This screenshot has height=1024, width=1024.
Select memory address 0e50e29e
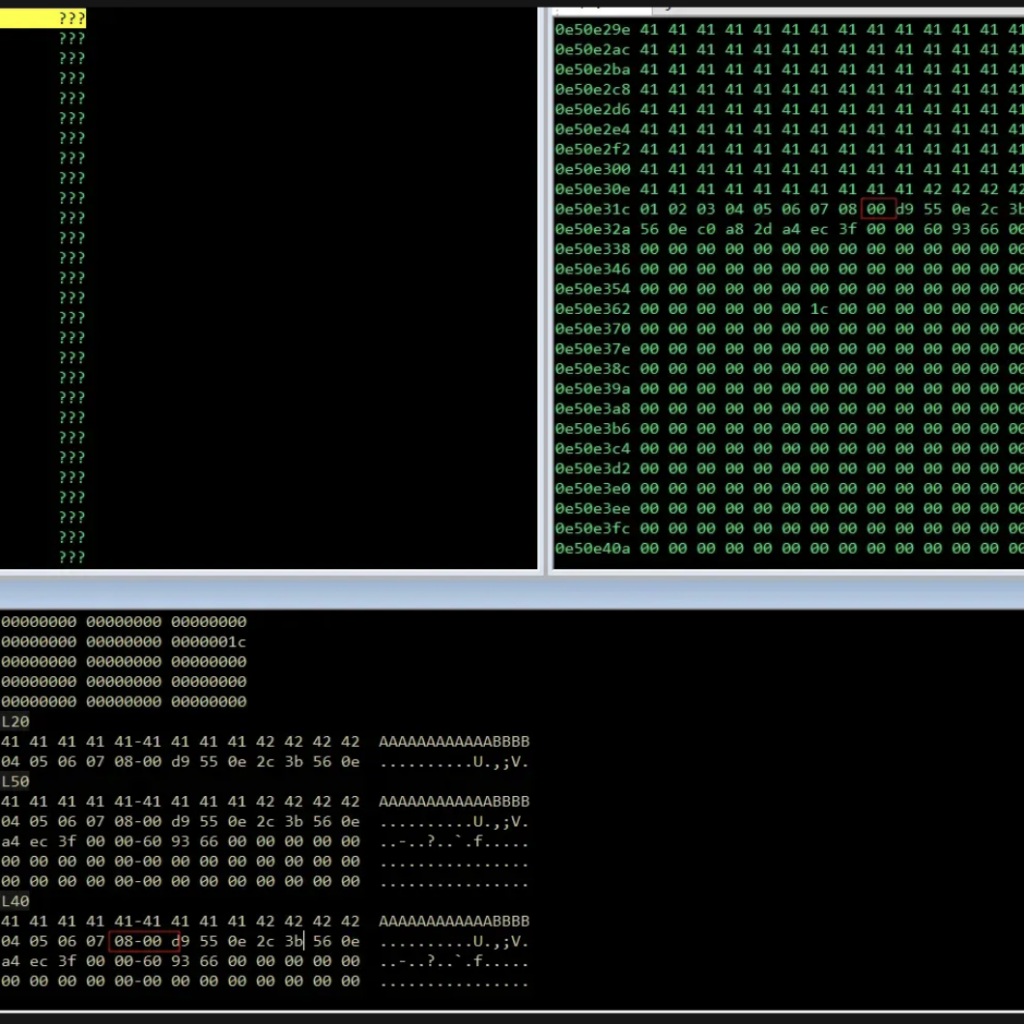click(592, 29)
